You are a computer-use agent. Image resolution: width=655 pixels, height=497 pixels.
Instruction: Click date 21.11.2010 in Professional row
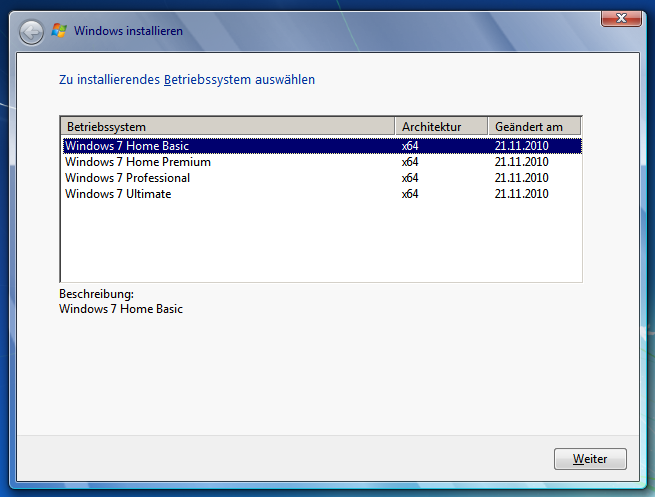(521, 178)
